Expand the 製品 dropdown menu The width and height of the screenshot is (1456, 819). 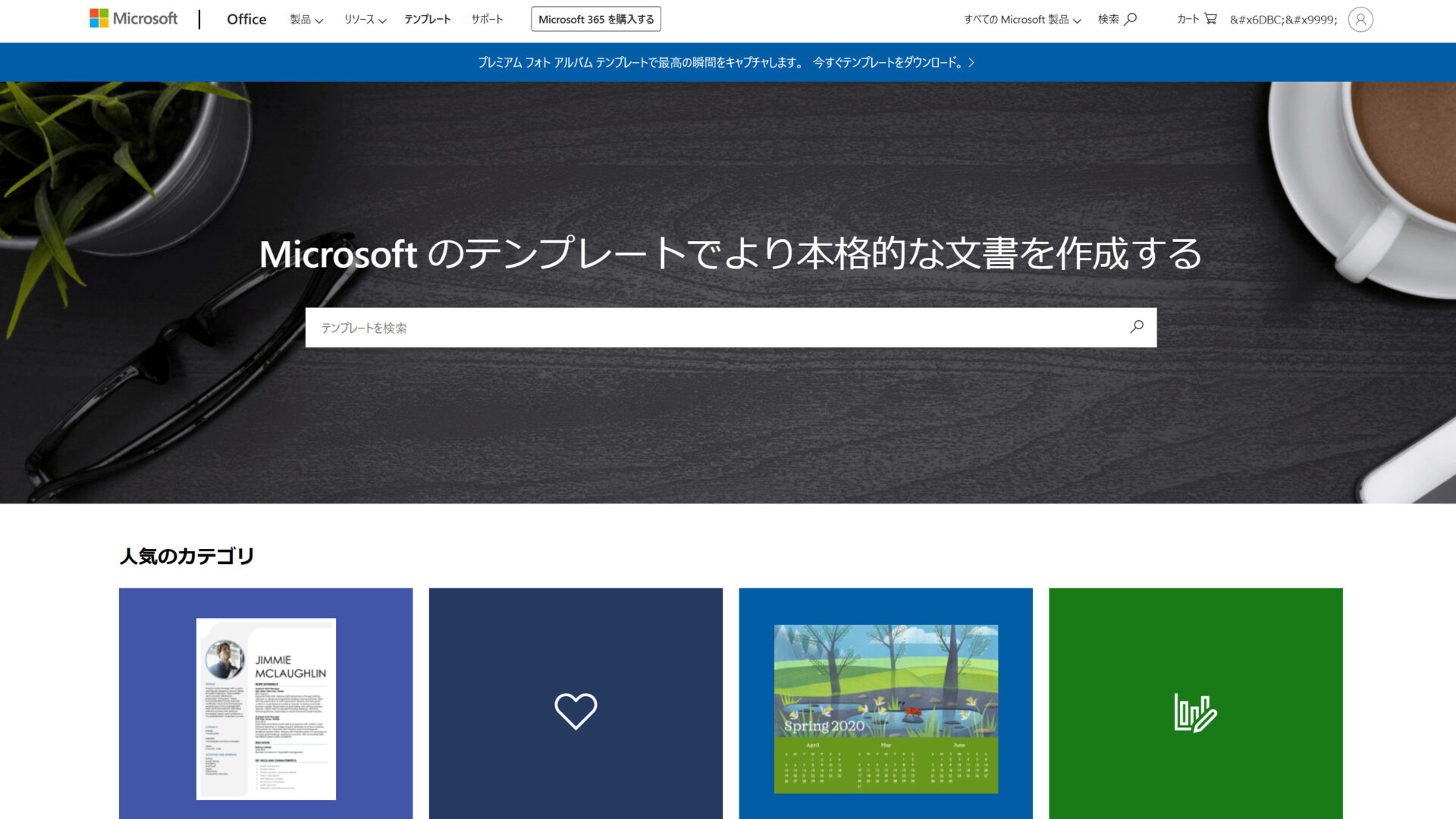pyautogui.click(x=304, y=21)
